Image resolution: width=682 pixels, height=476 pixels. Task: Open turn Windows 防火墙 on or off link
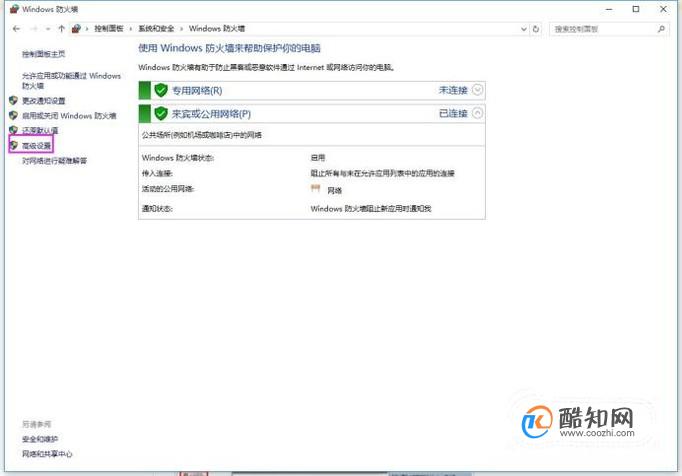[x=69, y=116]
